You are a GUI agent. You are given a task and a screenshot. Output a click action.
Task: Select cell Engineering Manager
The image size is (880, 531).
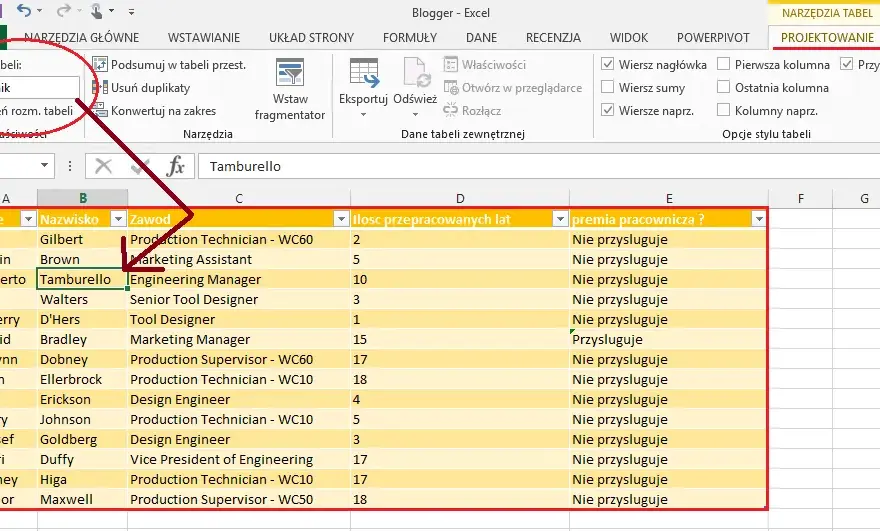tap(239, 279)
